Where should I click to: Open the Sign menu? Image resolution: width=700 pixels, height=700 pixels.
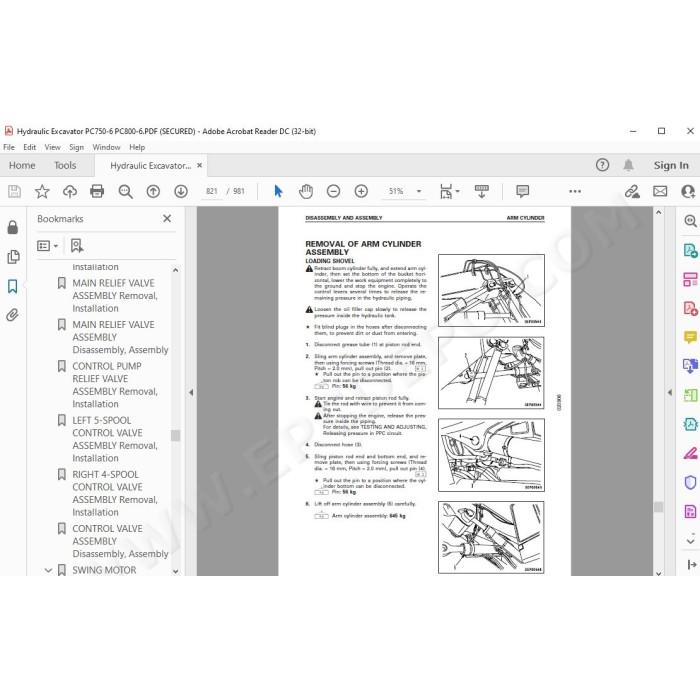[x=76, y=147]
